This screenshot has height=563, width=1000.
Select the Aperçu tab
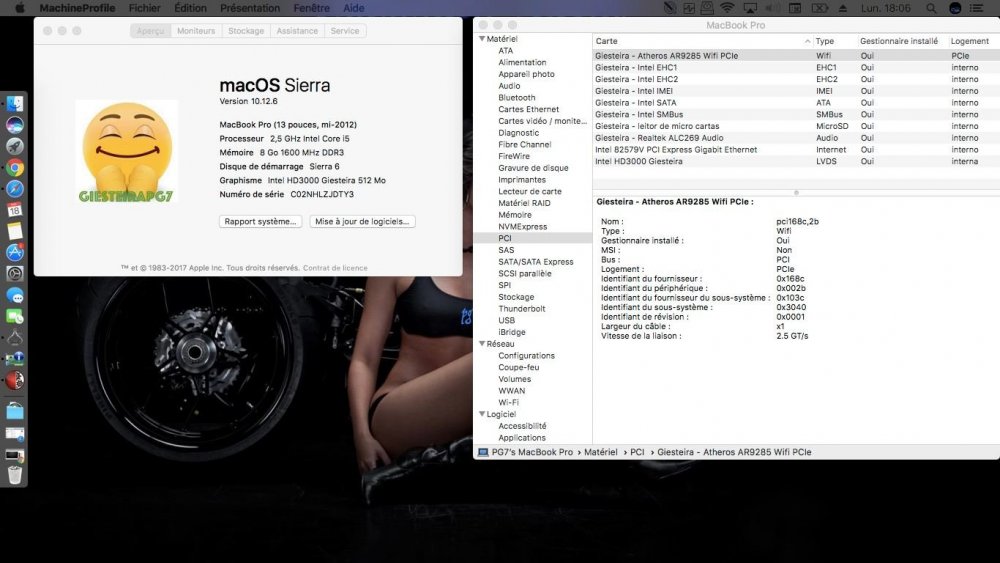(151, 31)
